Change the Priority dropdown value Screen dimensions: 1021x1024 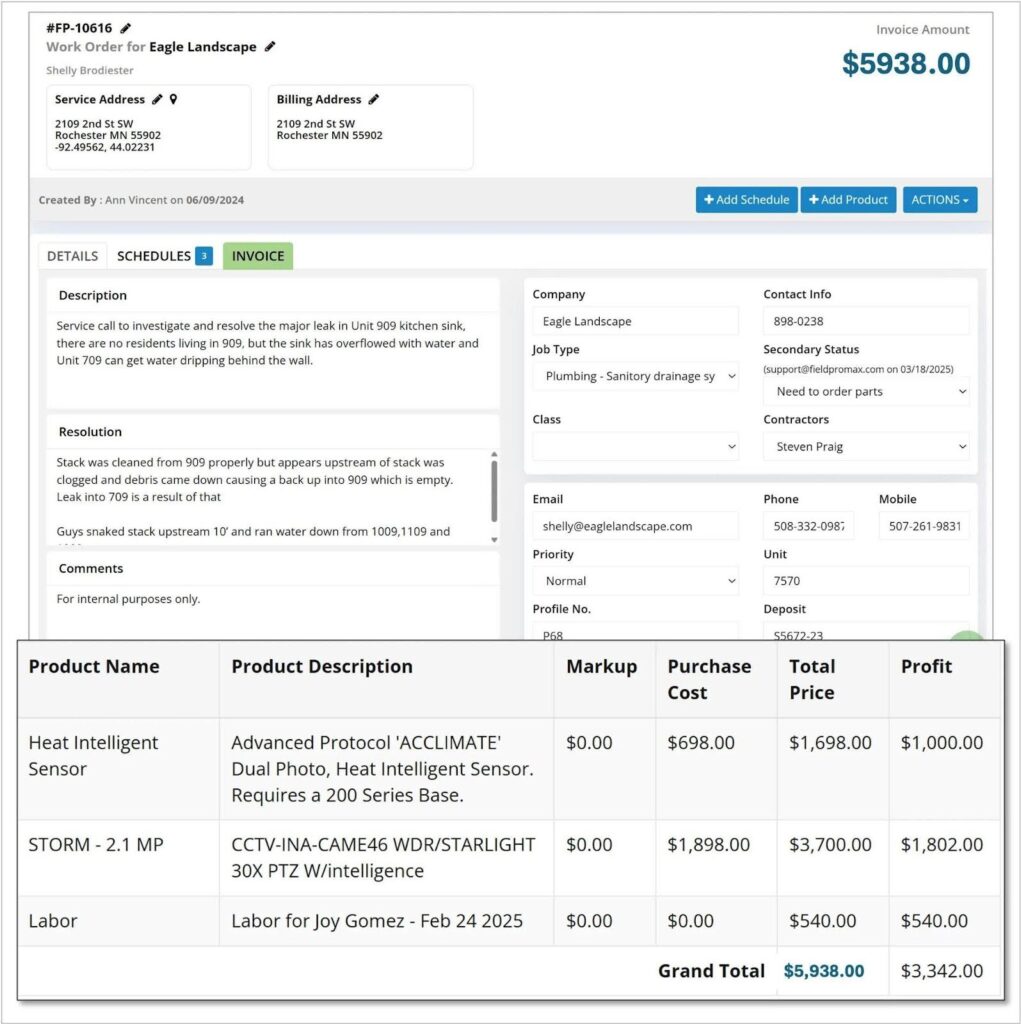tap(636, 581)
